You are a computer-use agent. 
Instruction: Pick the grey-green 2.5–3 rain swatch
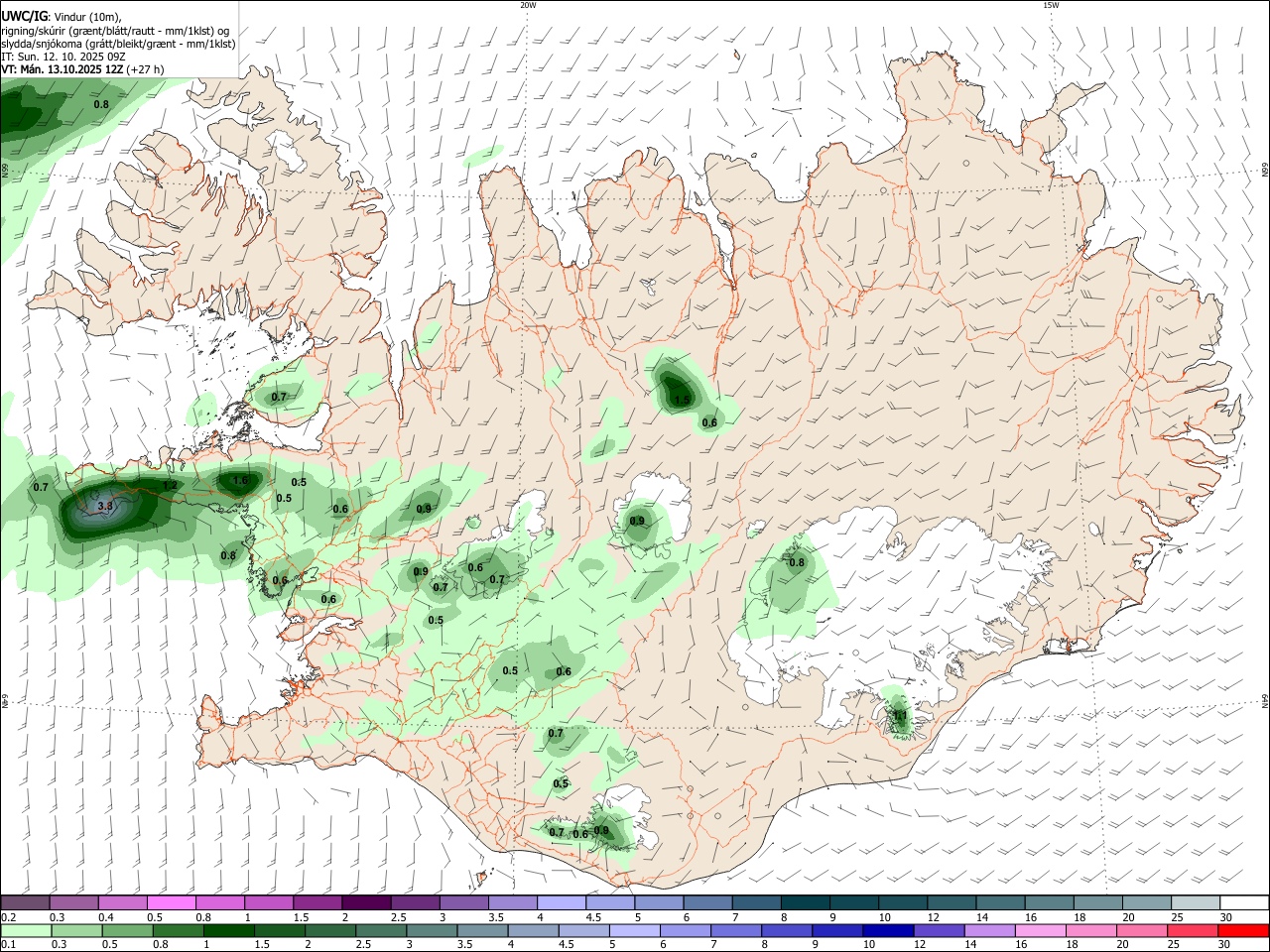pyautogui.click(x=380, y=930)
